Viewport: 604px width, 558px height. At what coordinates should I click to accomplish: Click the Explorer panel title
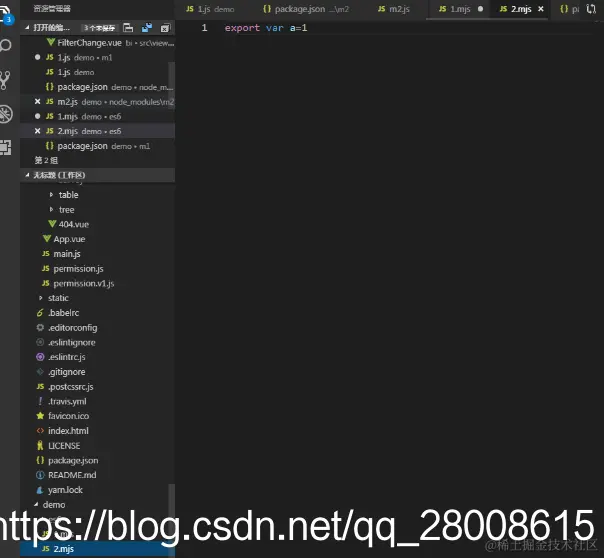52,8
